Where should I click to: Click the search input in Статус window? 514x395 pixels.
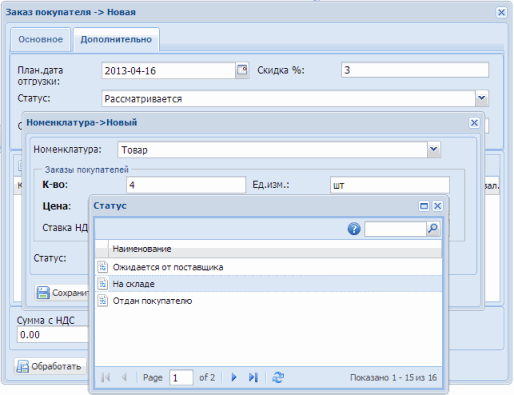pyautogui.click(x=395, y=229)
